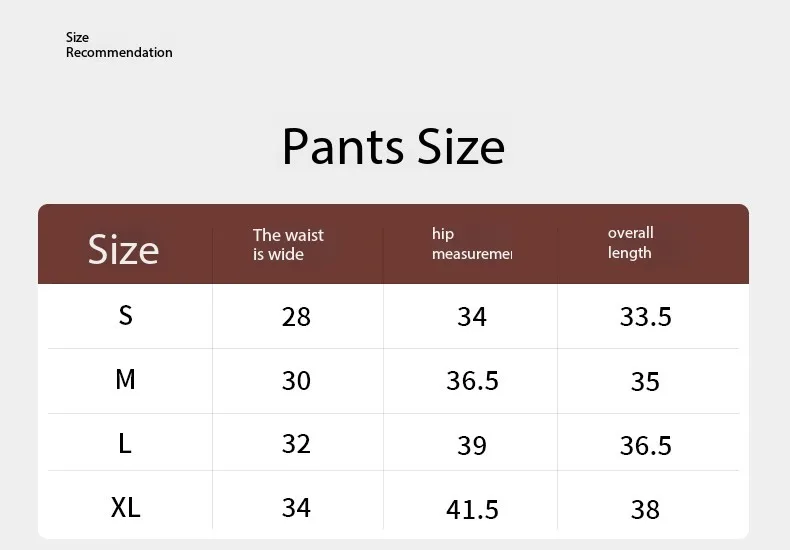Click the hip measurement header
790x550 pixels.
[471, 244]
